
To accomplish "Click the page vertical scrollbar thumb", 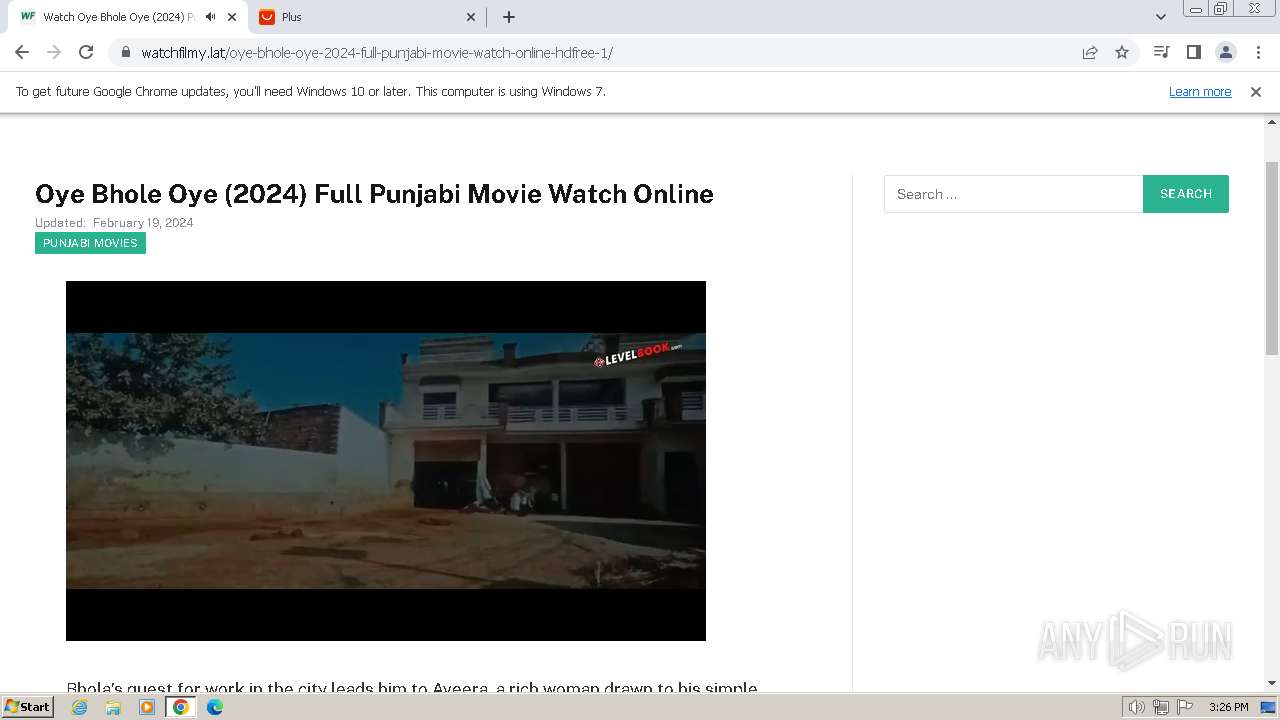I will 1272,258.
